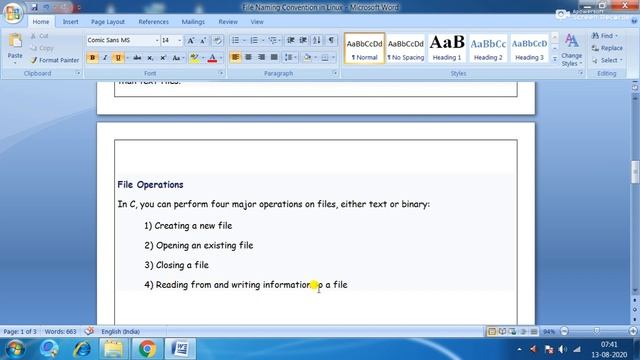Click the Windows Start button
The image size is (640, 360).
coord(15,349)
